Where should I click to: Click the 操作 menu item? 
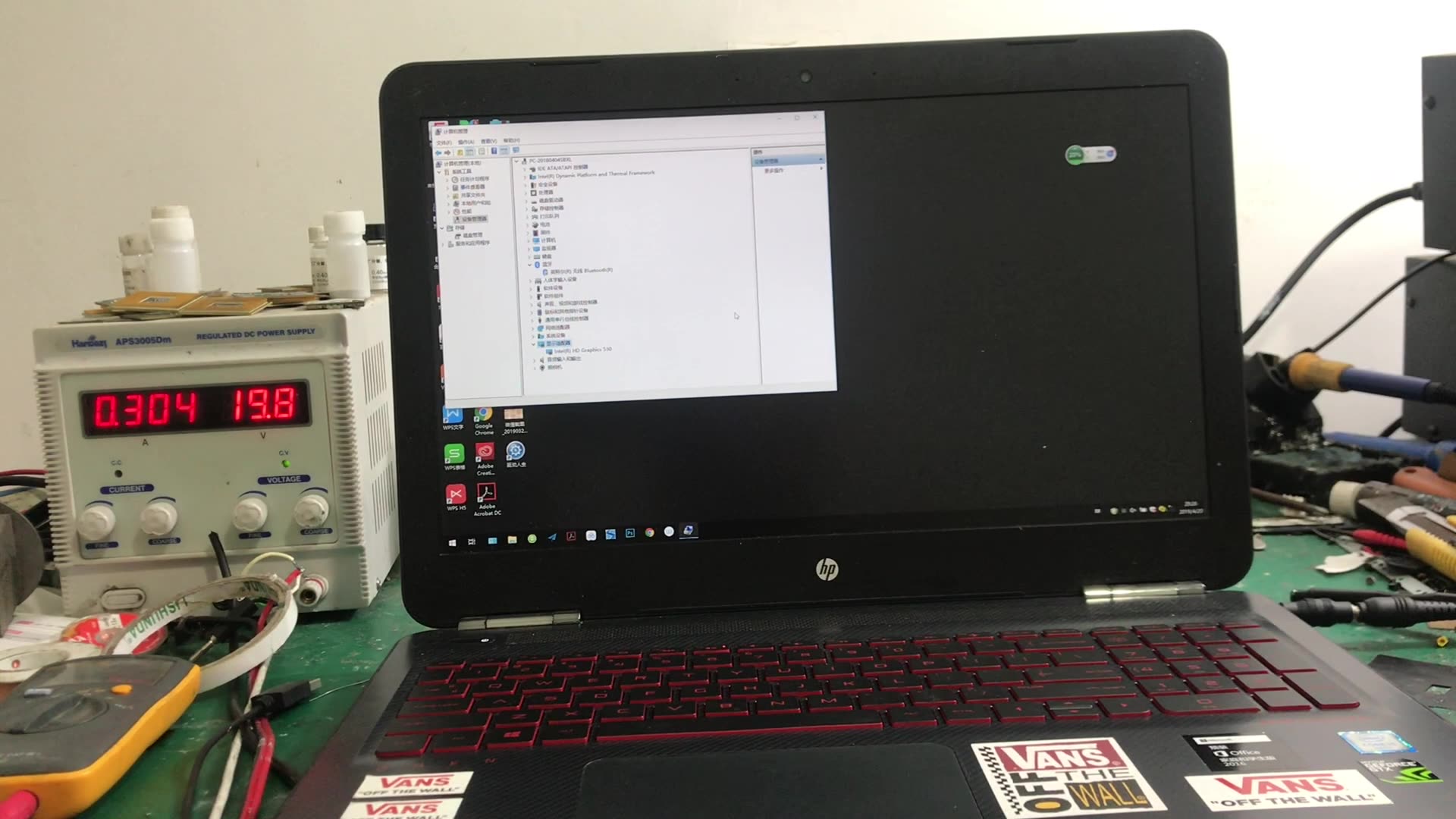tap(466, 139)
